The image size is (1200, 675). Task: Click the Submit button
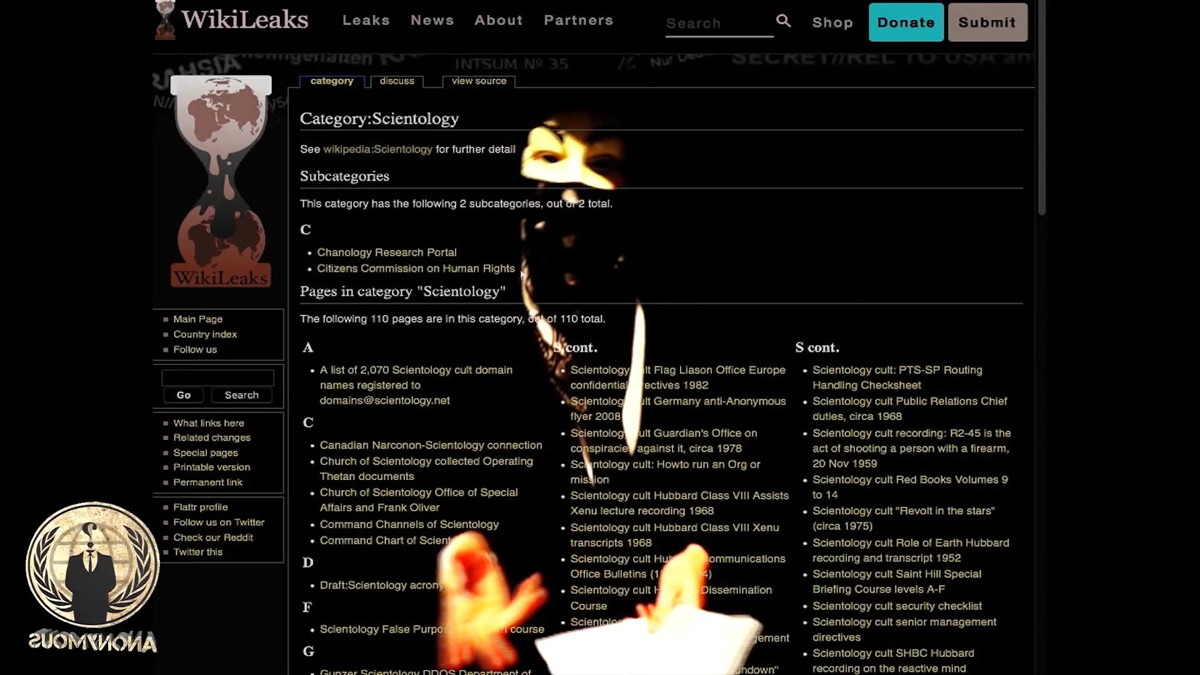[x=987, y=22]
